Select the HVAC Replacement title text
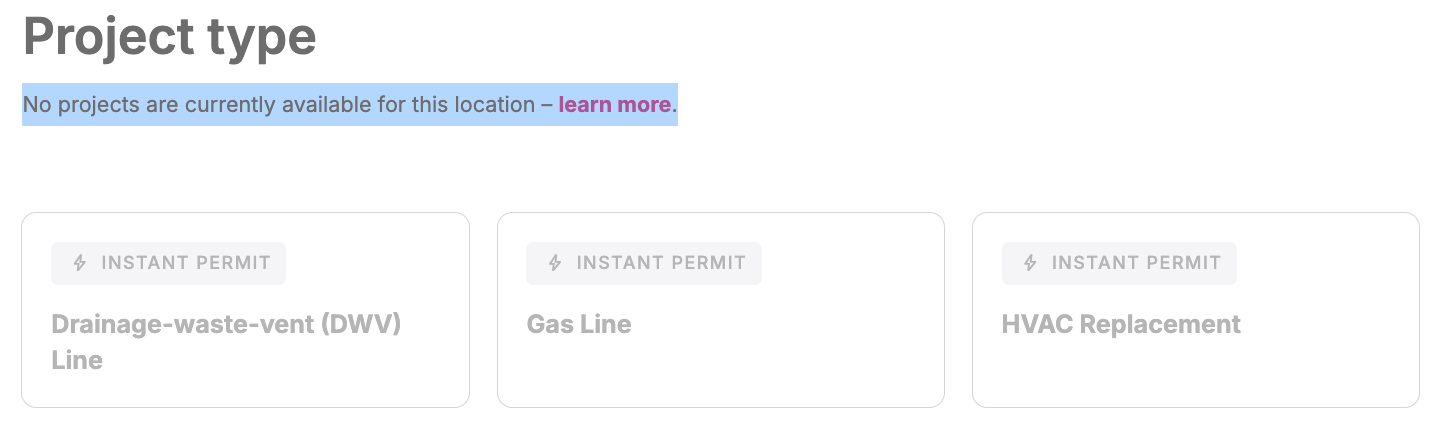This screenshot has height=426, width=1434. click(x=1121, y=325)
